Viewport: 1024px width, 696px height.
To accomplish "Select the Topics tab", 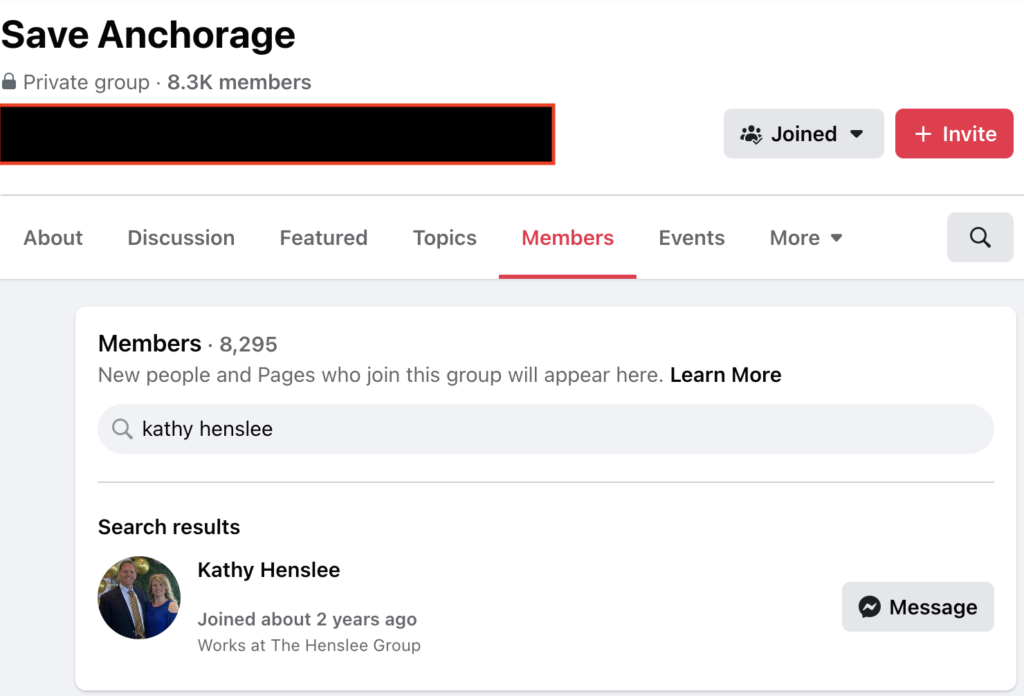I will click(x=445, y=238).
